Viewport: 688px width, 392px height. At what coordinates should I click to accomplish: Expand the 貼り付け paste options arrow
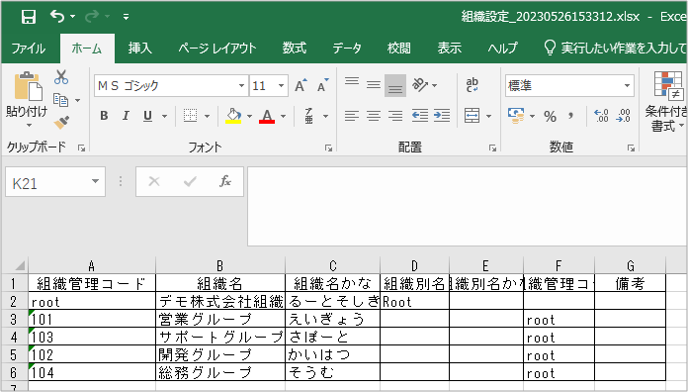(x=29, y=126)
